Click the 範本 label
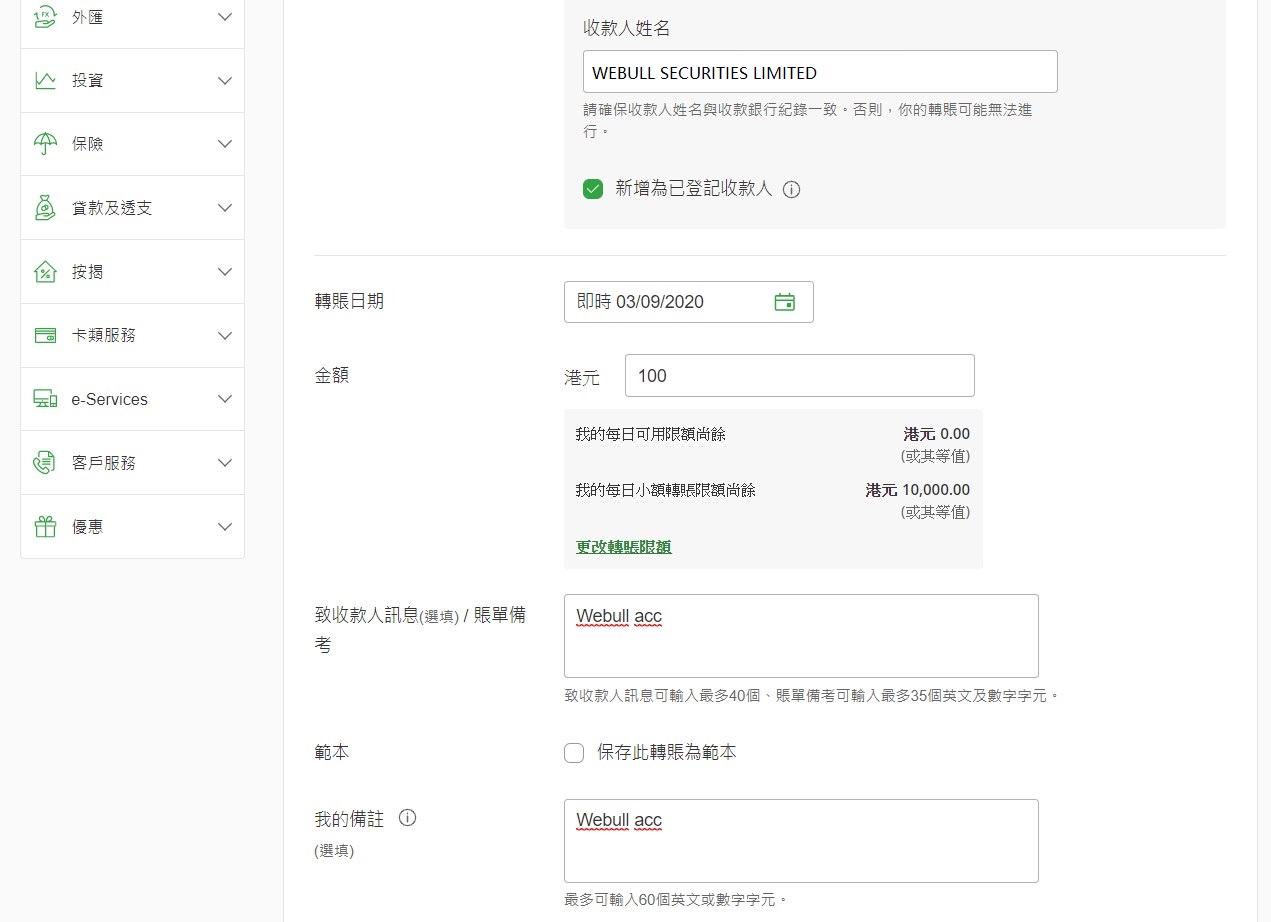1271x922 pixels. point(332,753)
